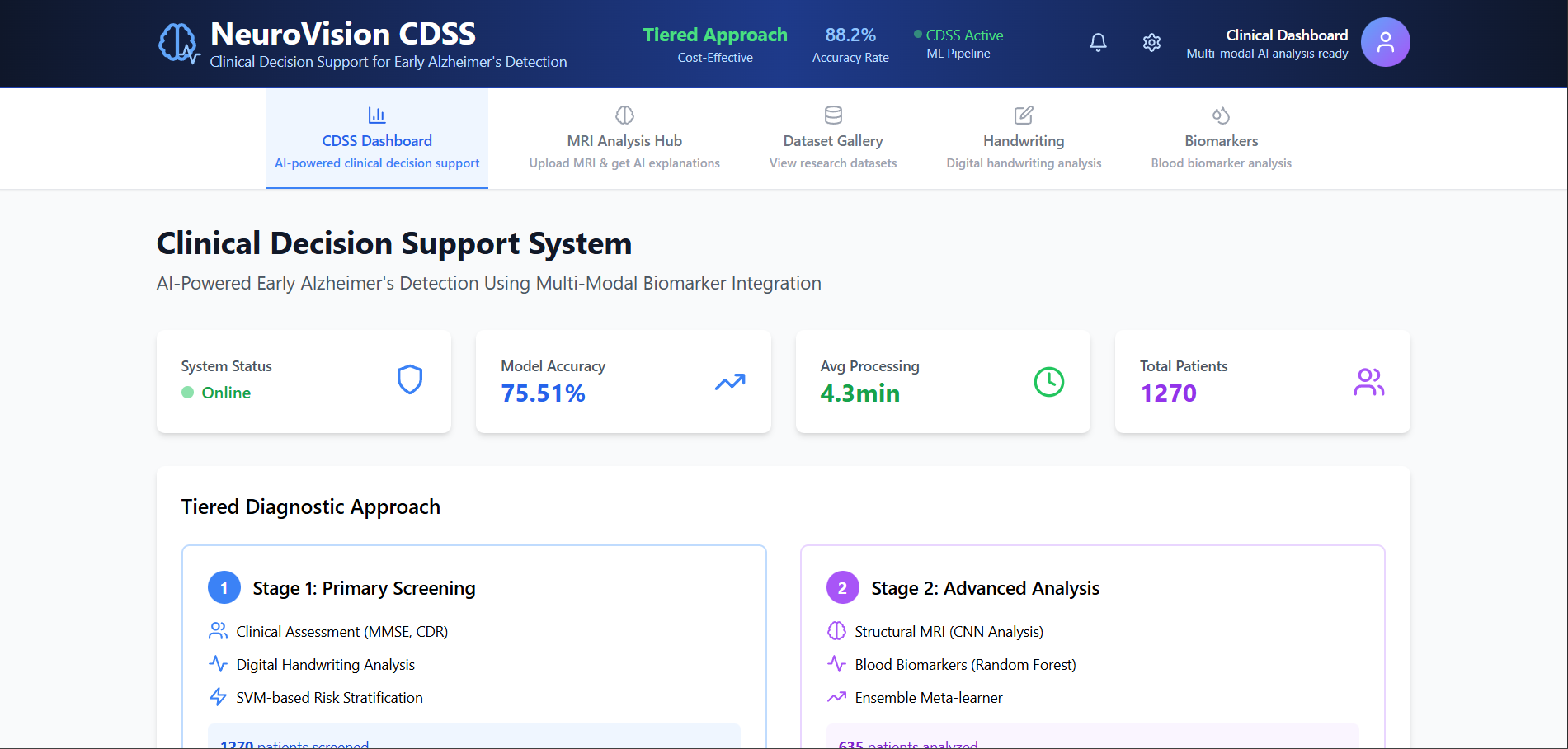Click the Ensemble Meta-learner trend icon

point(836,697)
